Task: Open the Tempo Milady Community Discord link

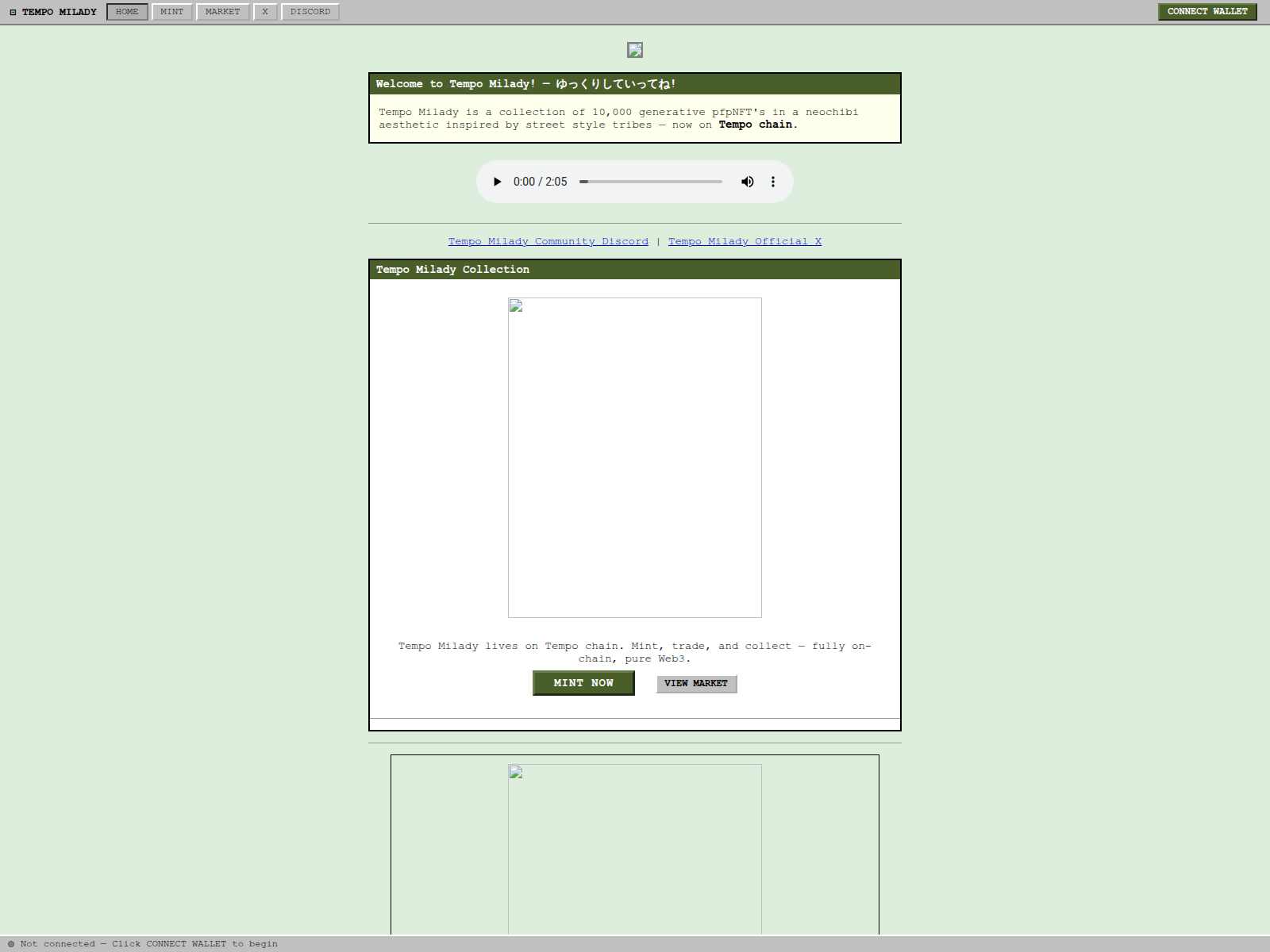Action: (x=548, y=241)
